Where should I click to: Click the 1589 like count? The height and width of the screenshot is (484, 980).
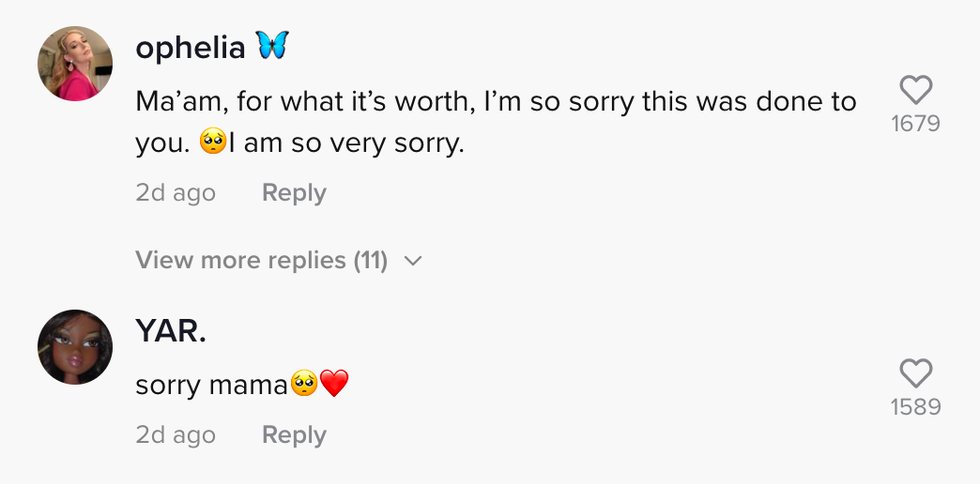coord(915,408)
